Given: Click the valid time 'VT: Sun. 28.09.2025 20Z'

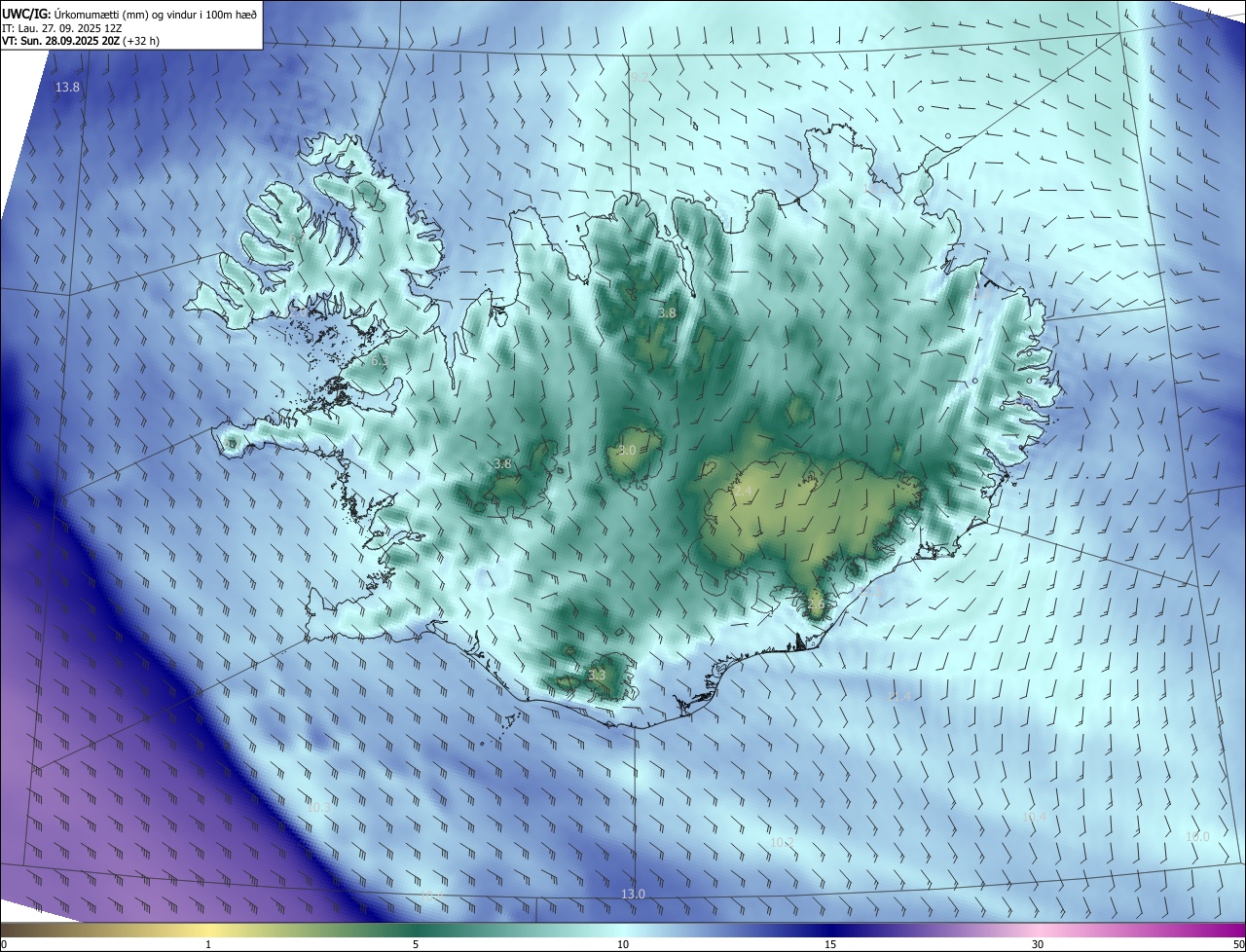Looking at the screenshot, I should pos(60,41).
